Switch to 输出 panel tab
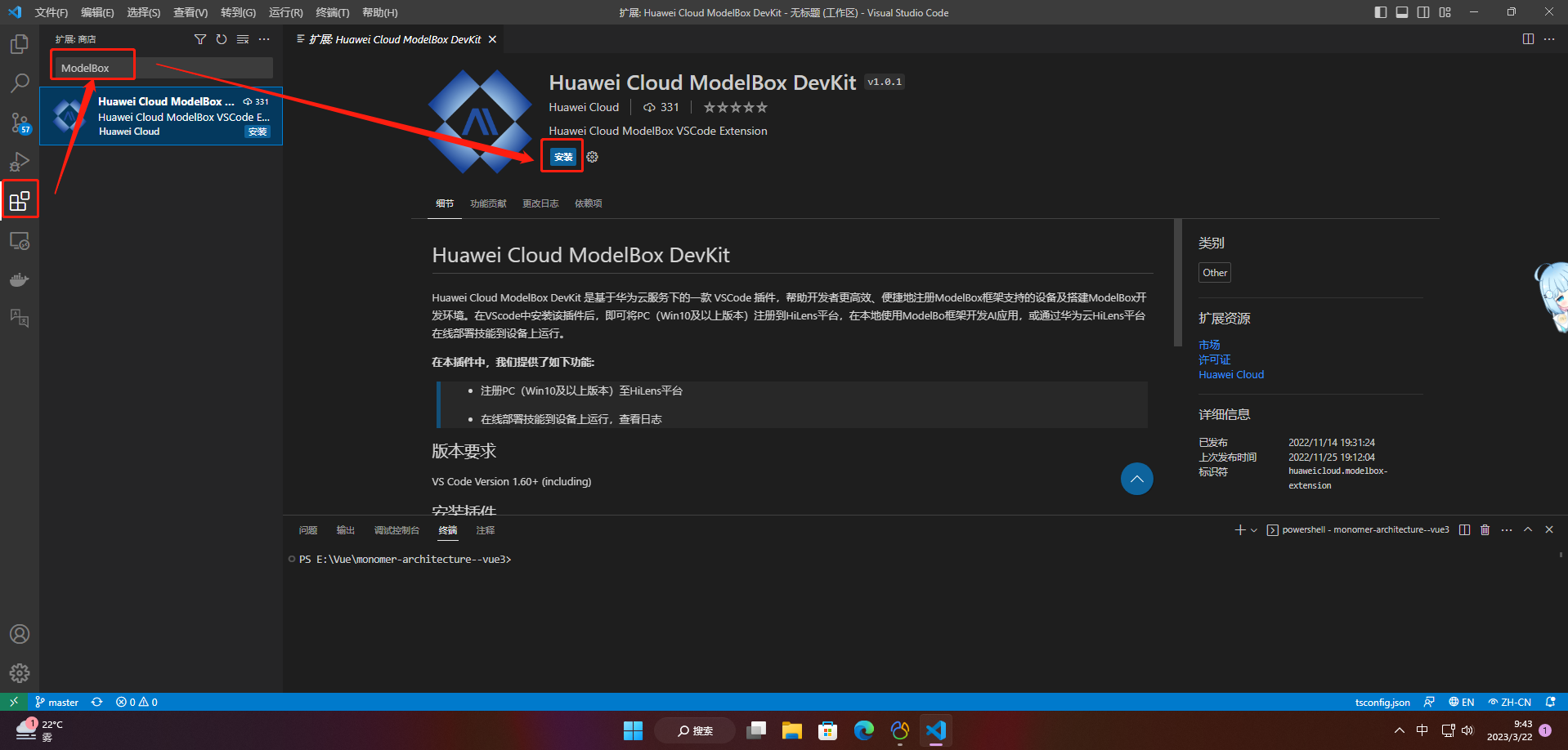This screenshot has height=750, width=1568. click(x=346, y=530)
